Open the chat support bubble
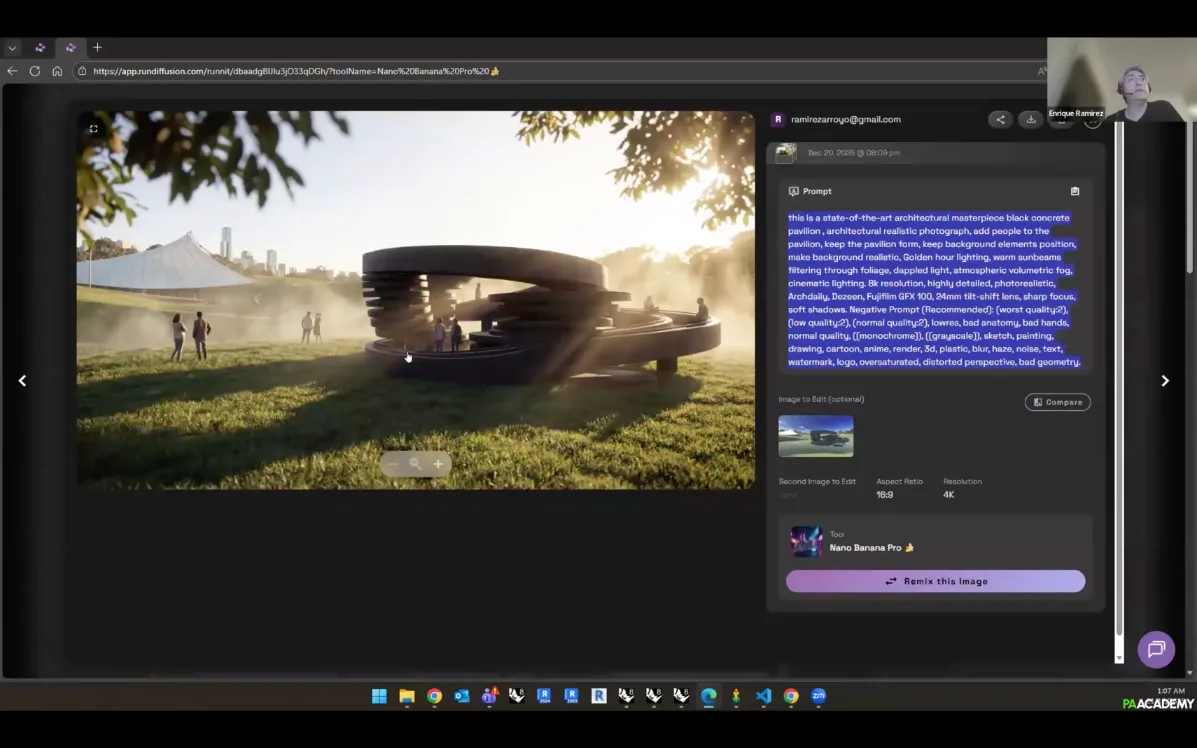The image size is (1197, 748). click(x=1156, y=649)
